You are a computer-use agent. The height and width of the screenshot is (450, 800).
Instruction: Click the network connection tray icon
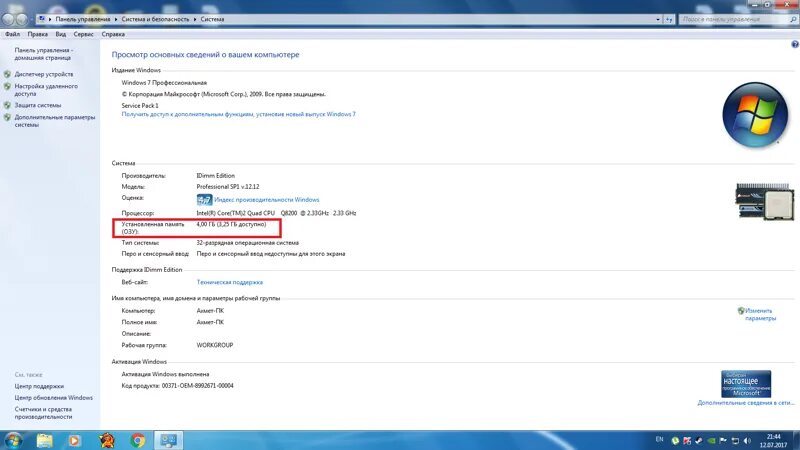tap(735, 440)
